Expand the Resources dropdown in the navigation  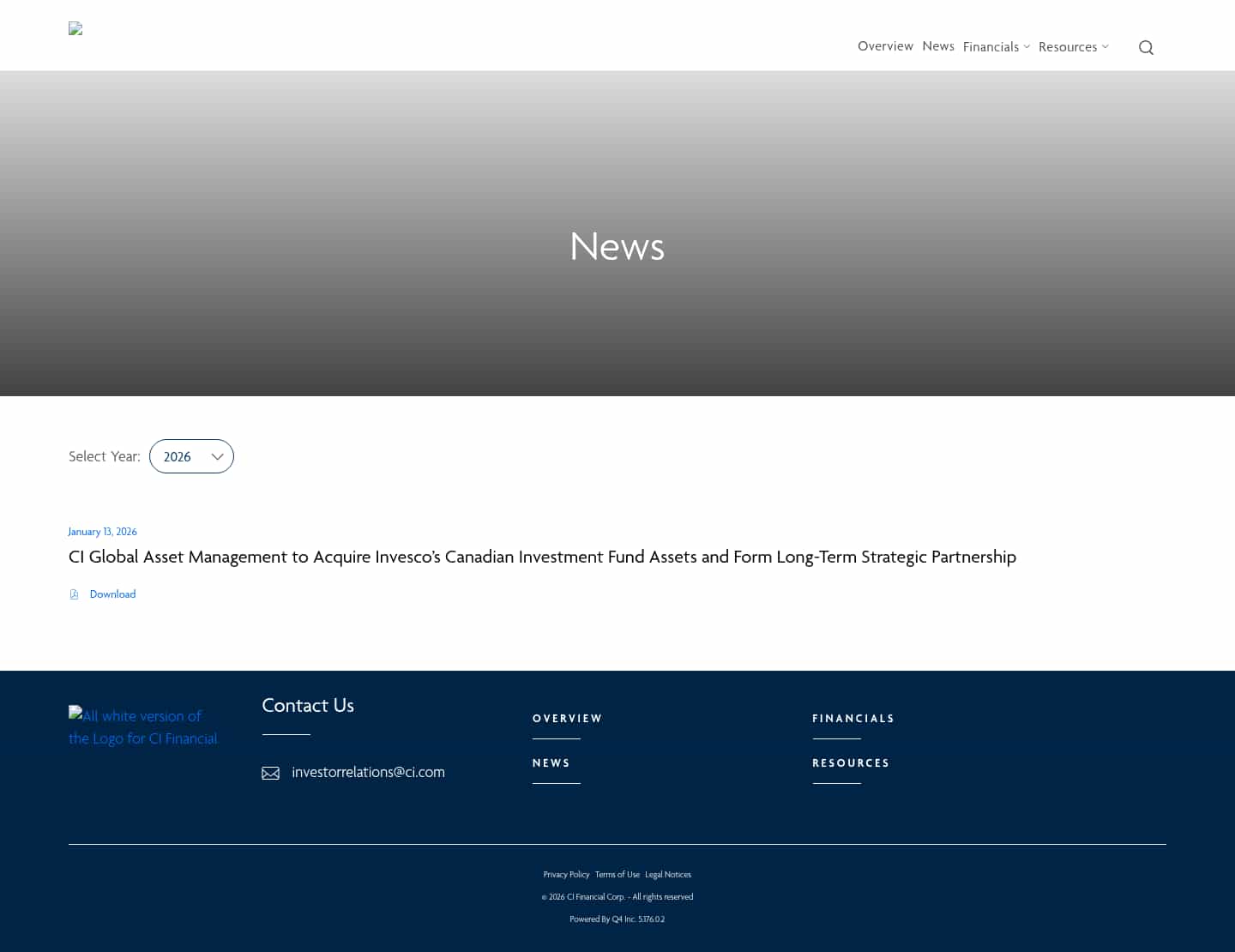point(1073,46)
